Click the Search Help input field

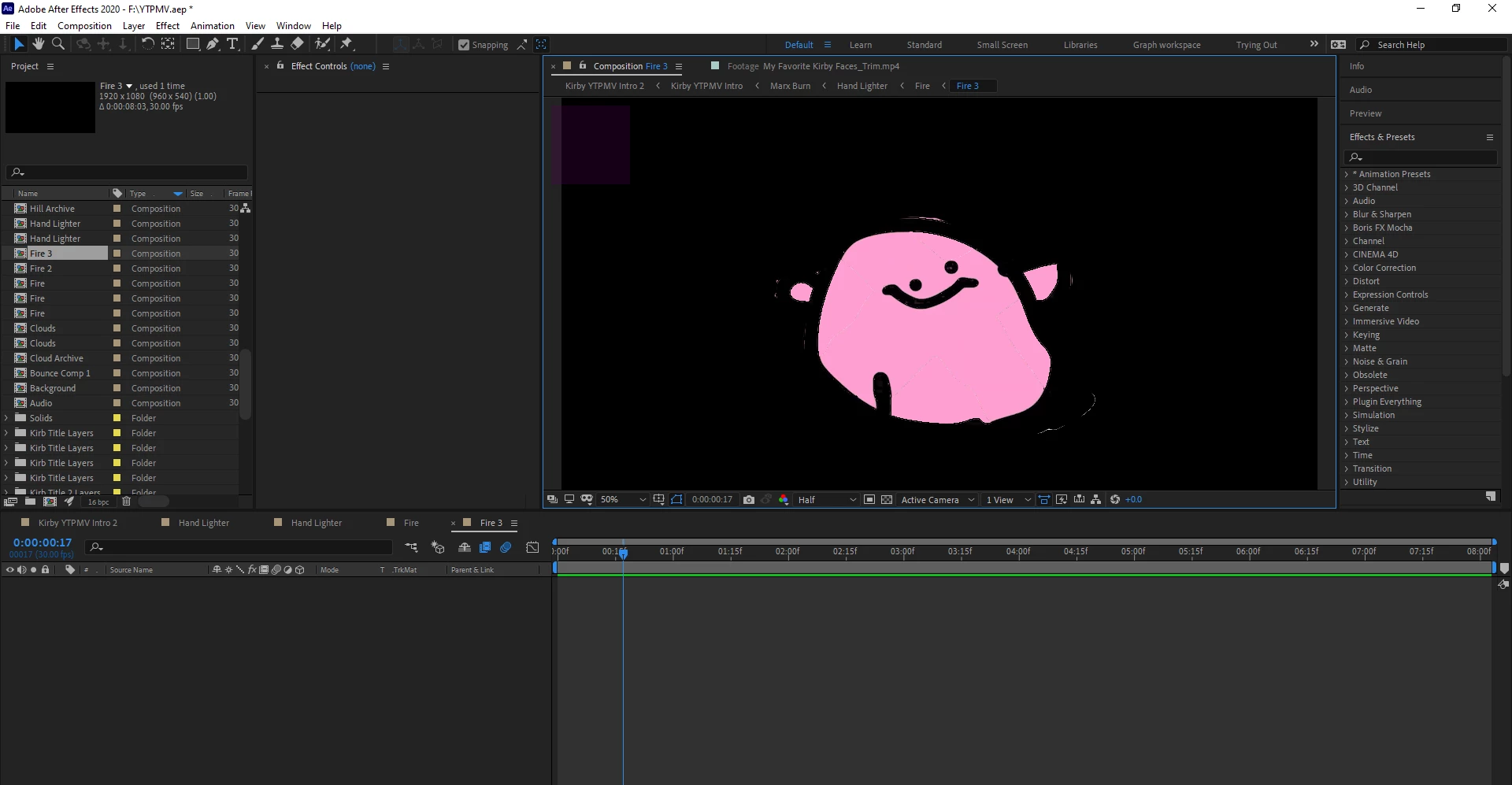coord(1433,45)
